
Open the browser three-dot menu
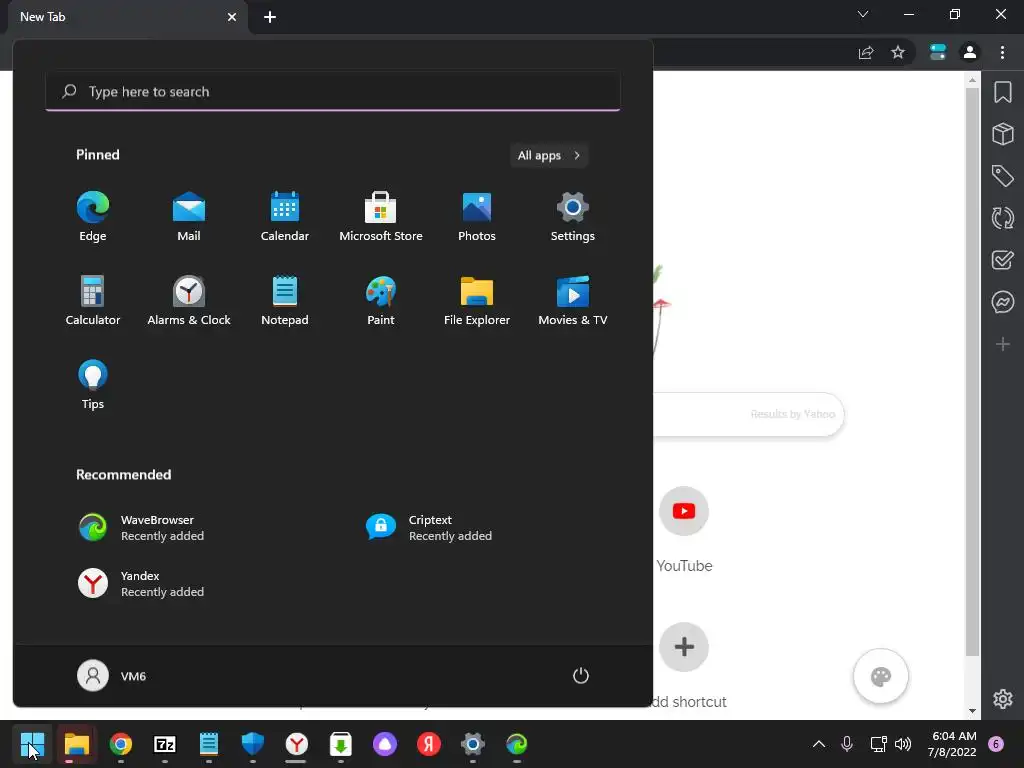tap(1002, 52)
